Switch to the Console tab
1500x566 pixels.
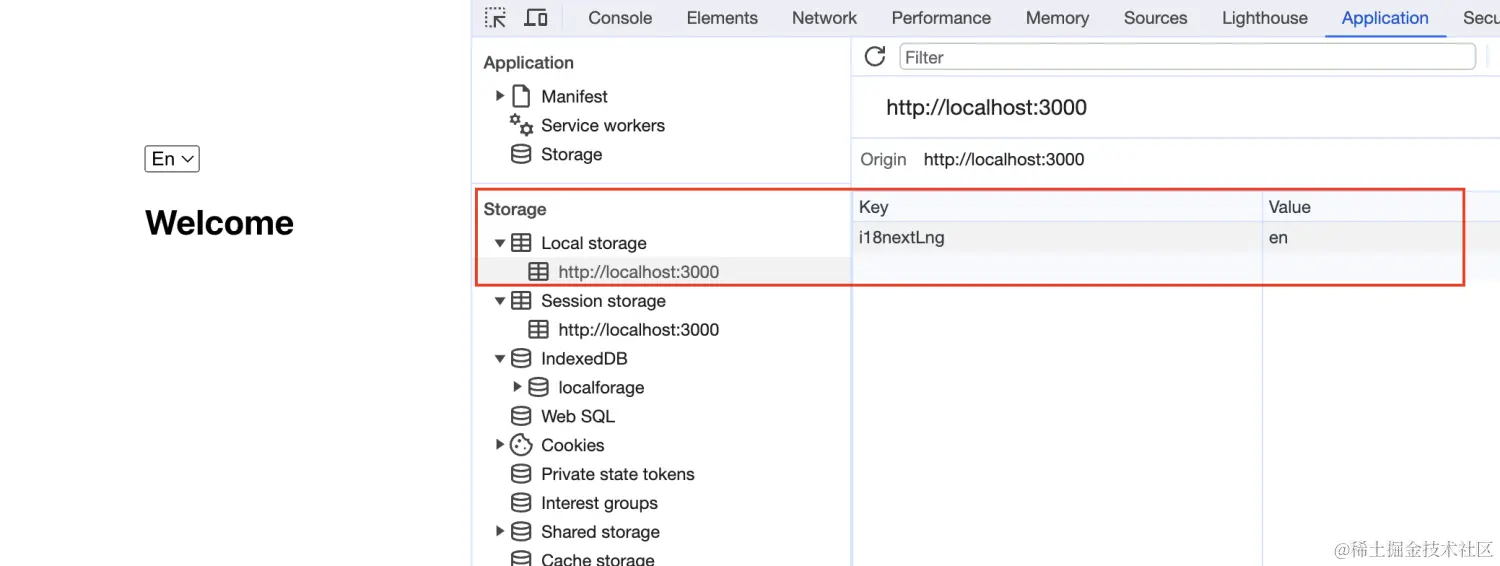pos(620,18)
